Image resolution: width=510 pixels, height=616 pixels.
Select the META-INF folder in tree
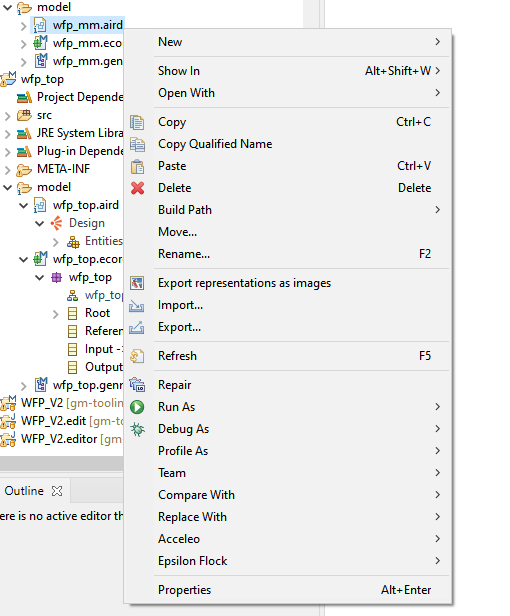tap(63, 169)
